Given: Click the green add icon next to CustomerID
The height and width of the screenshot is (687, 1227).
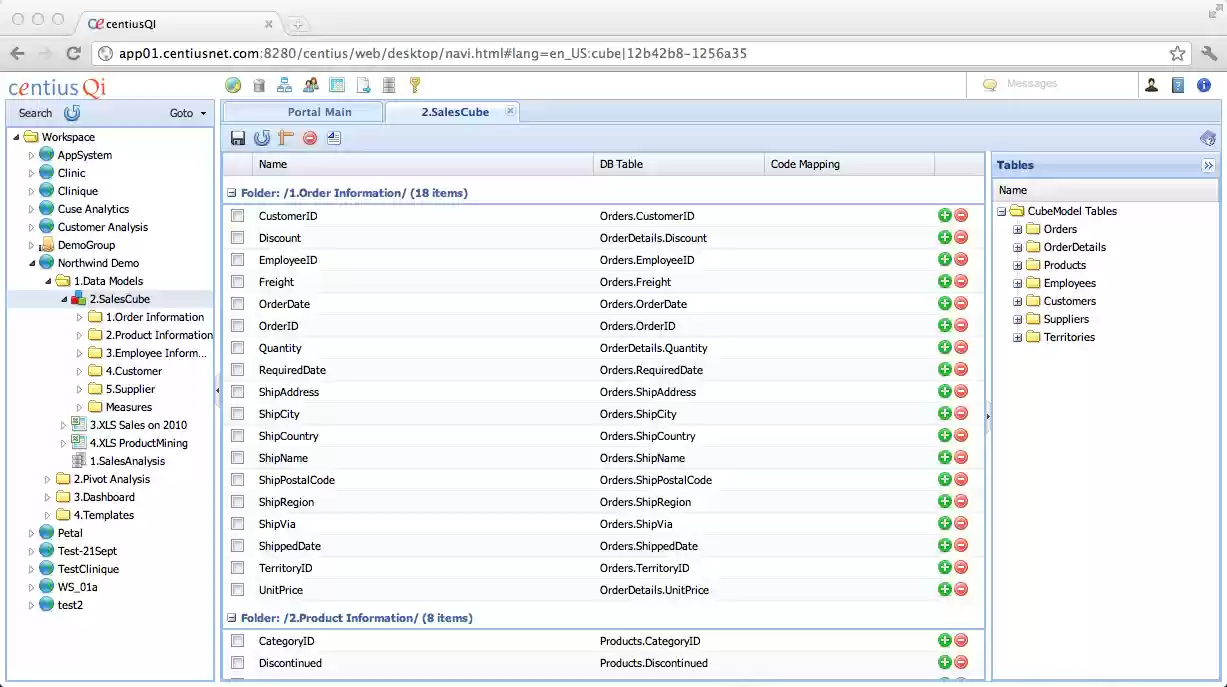Looking at the screenshot, I should [x=944, y=215].
